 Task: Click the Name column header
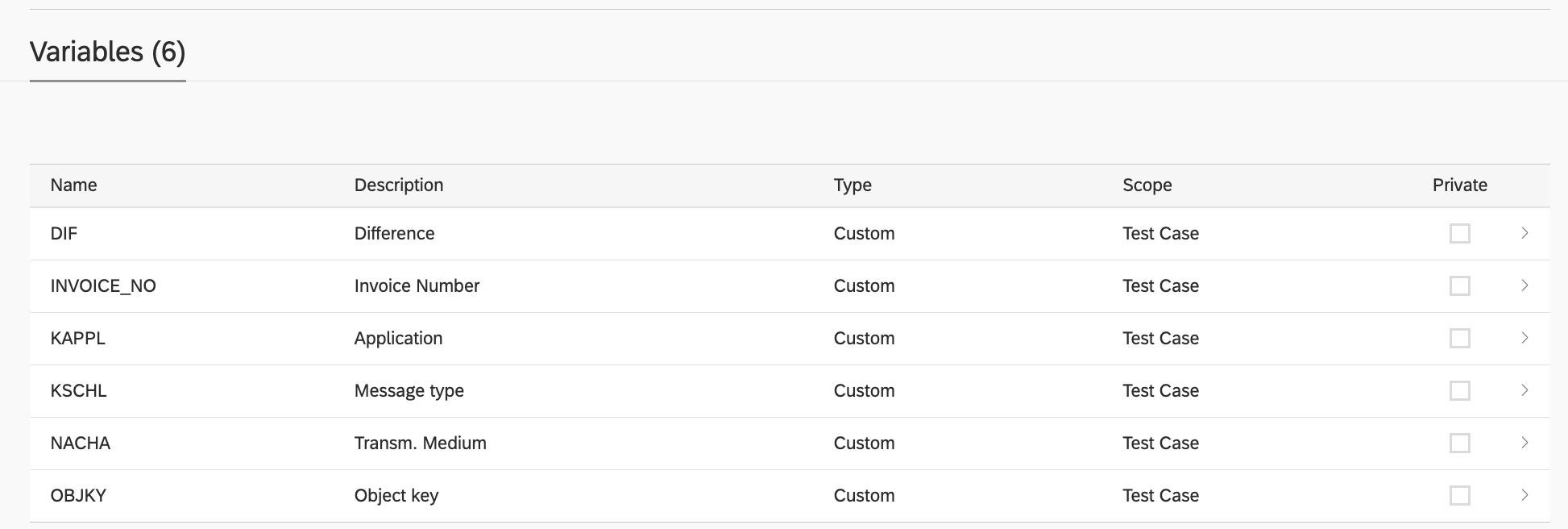pos(73,185)
